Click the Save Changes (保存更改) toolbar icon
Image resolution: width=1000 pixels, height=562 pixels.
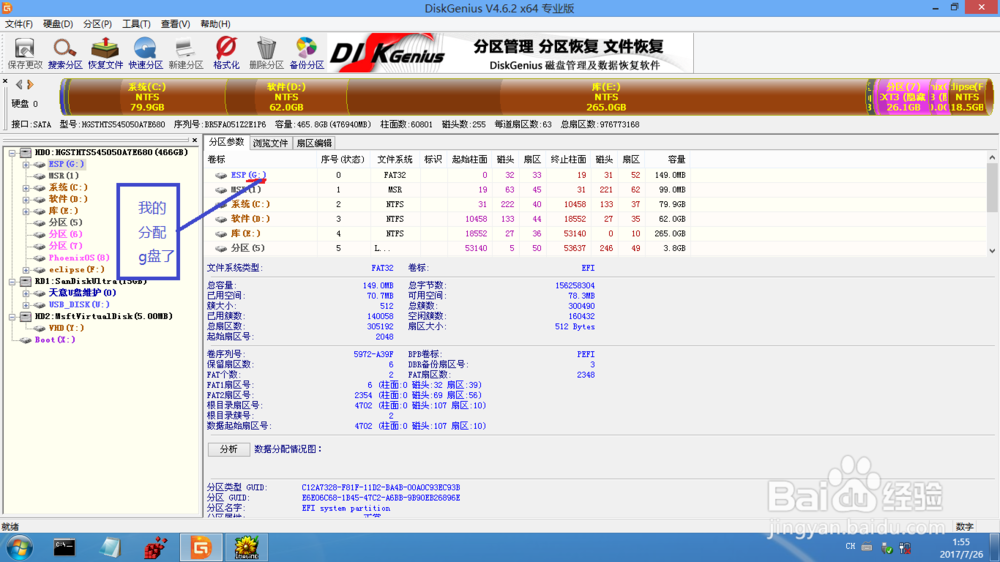tap(25, 53)
